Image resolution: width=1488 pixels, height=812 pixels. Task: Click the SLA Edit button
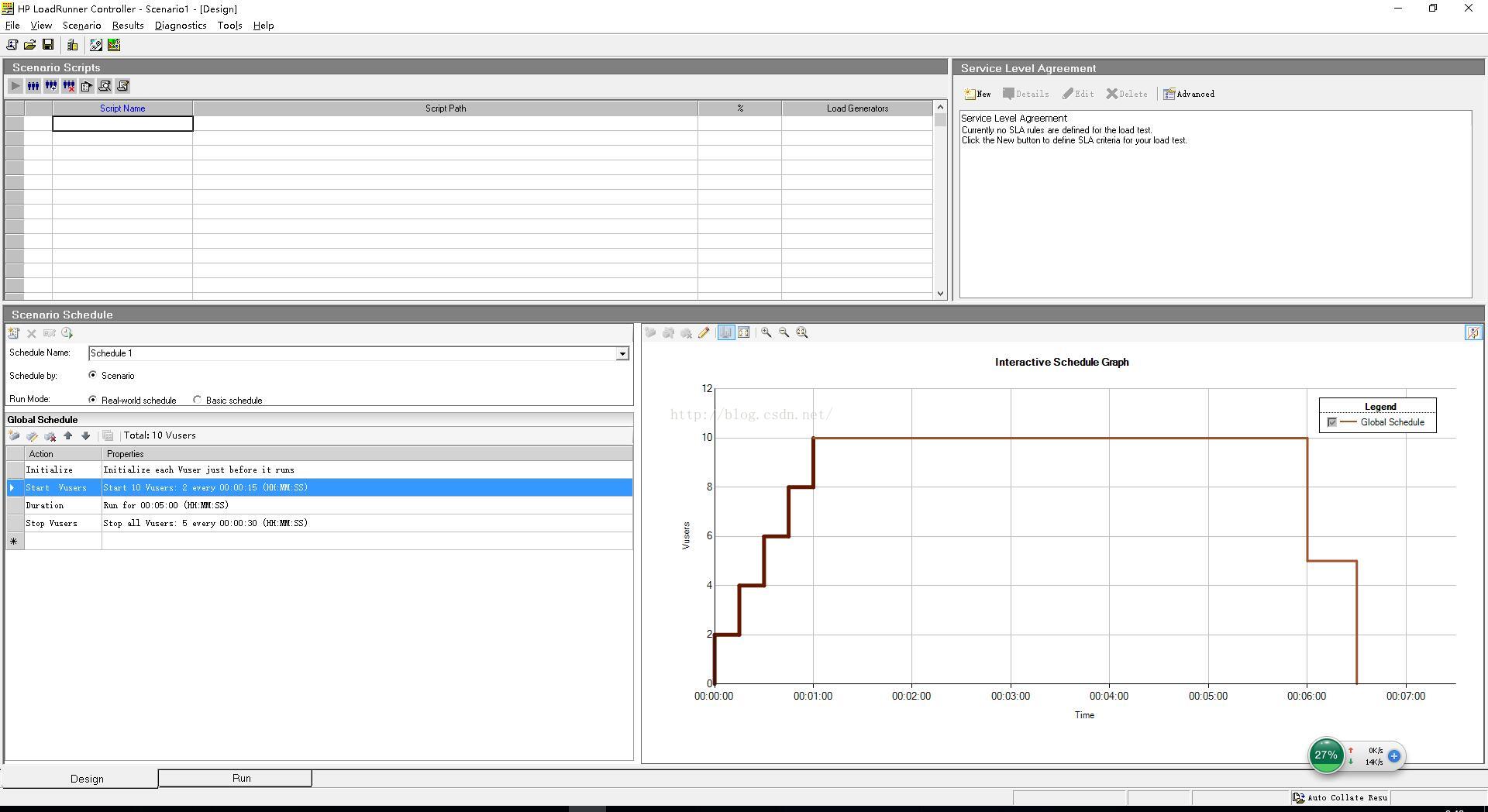tap(1078, 94)
